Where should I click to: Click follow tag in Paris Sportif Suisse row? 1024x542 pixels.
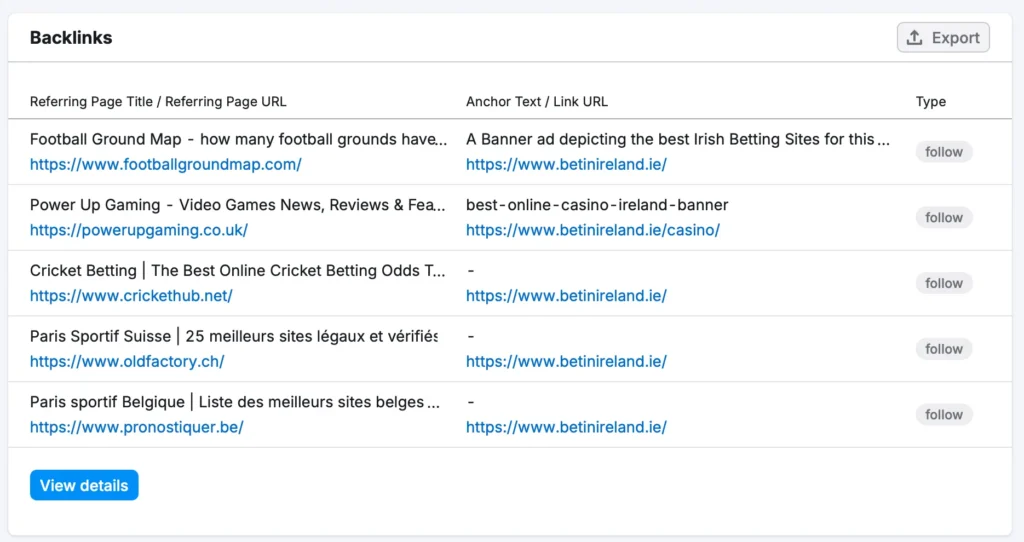point(944,349)
